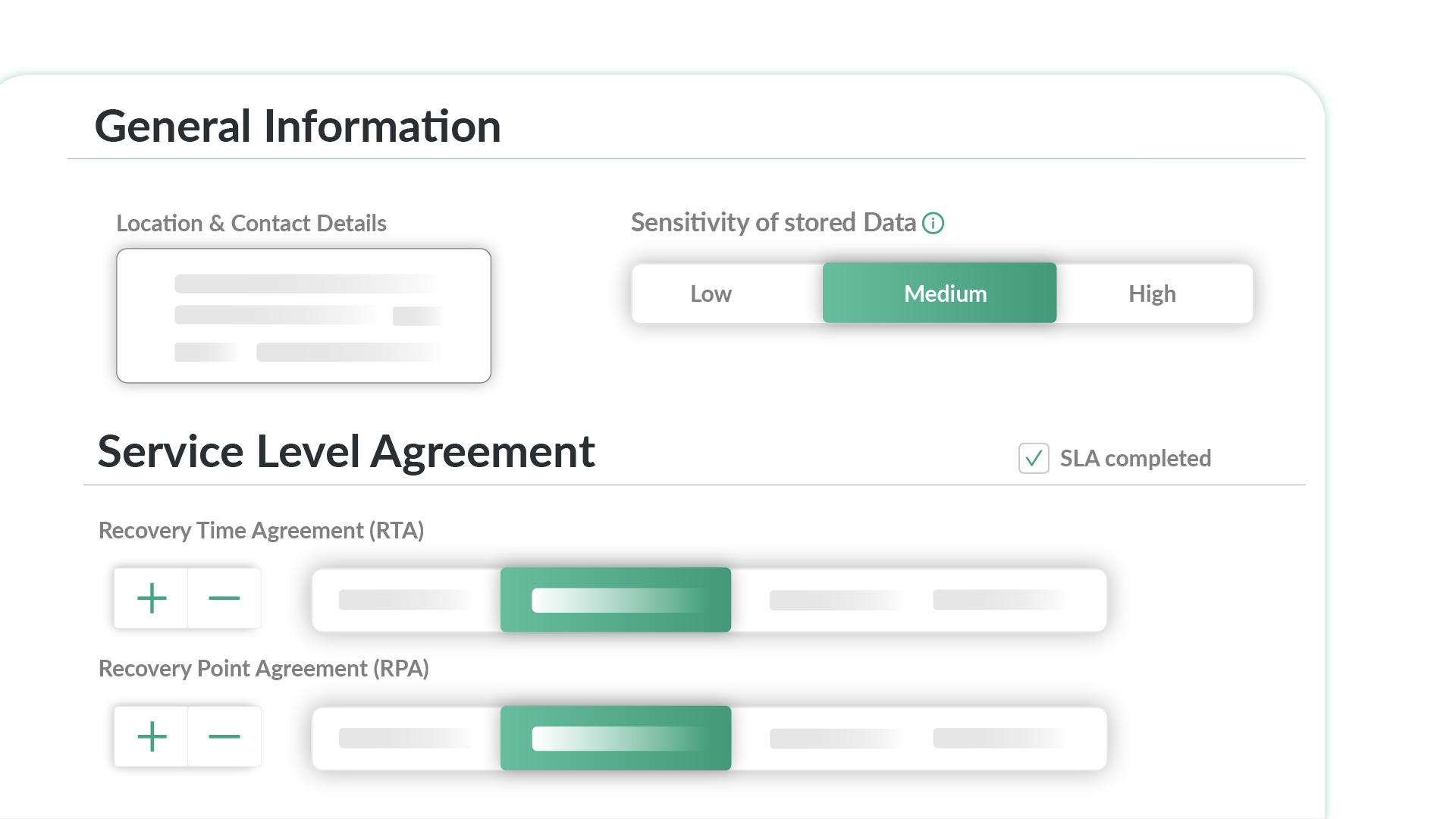
Task: Click the Sensitivity of stored Data label
Action: 773,222
